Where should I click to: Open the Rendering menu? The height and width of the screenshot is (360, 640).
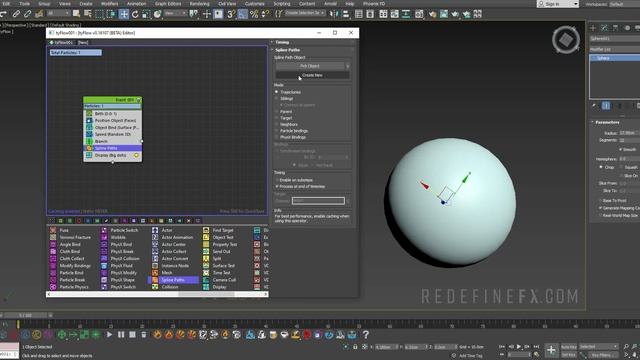pos(199,4)
